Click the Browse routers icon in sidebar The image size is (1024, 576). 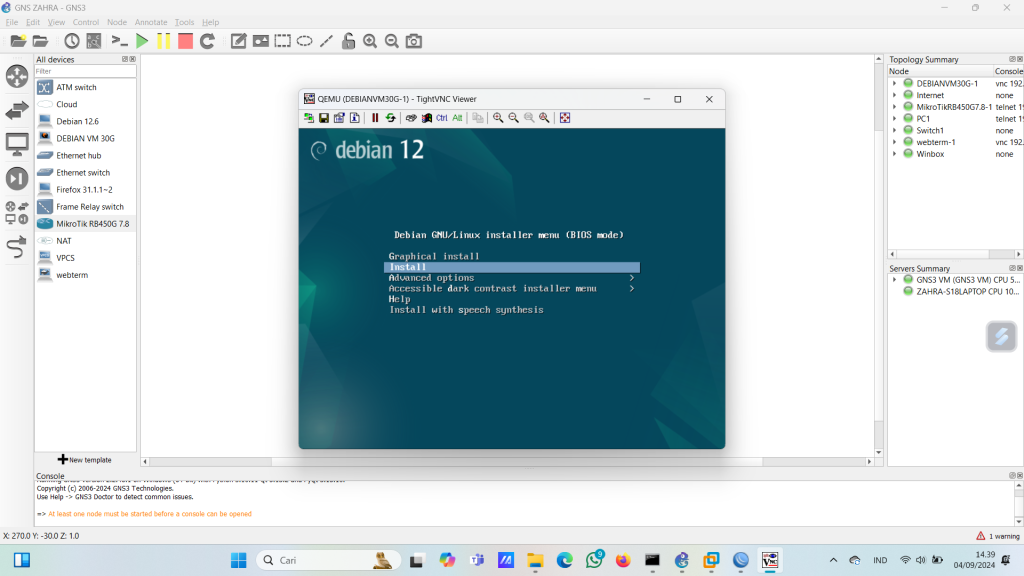[x=17, y=76]
